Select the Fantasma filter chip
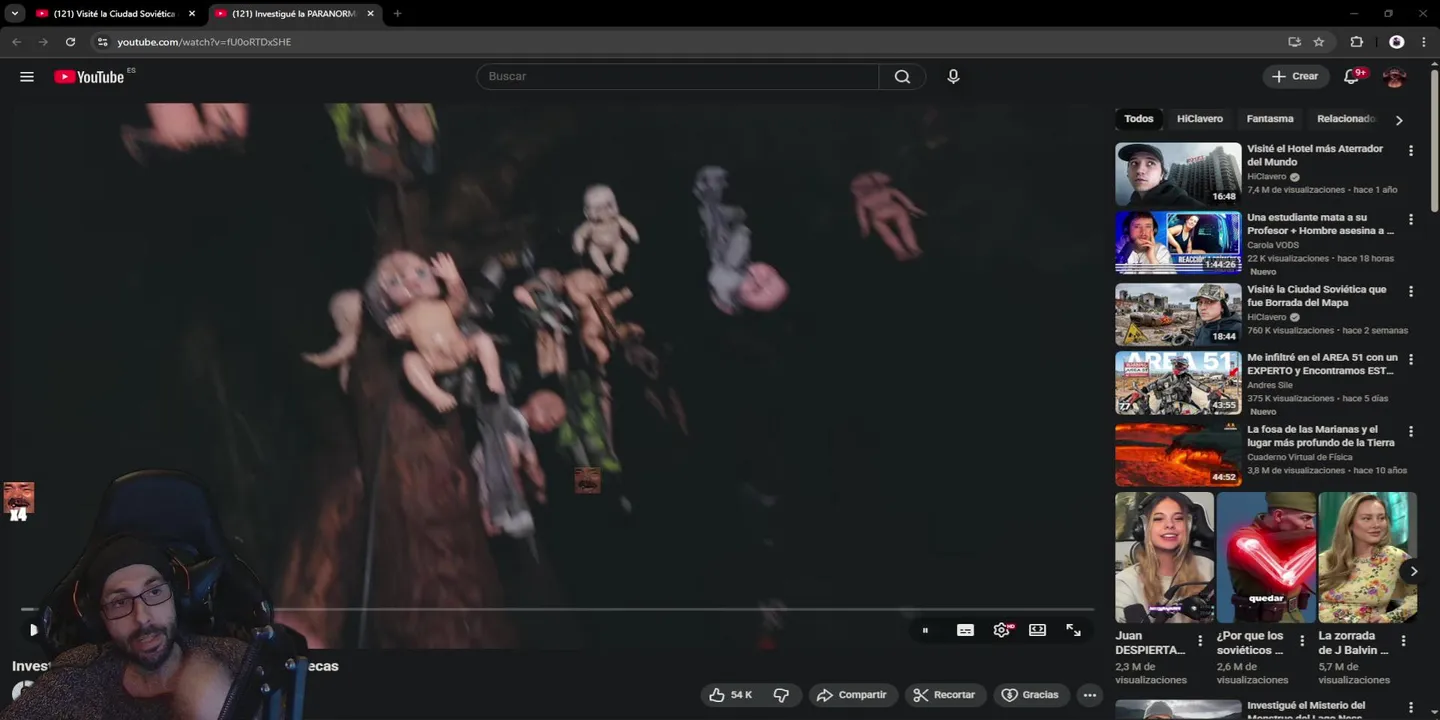1440x720 pixels. coord(1270,119)
